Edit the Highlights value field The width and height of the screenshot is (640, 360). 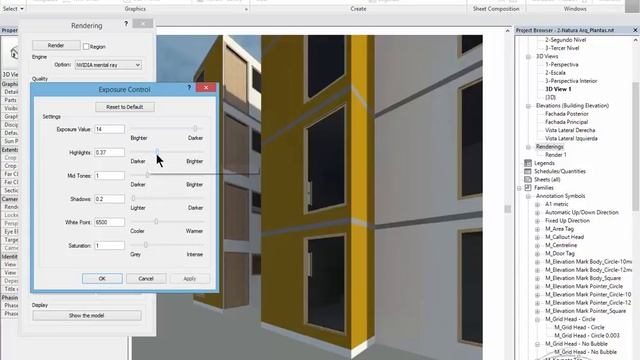coord(109,152)
